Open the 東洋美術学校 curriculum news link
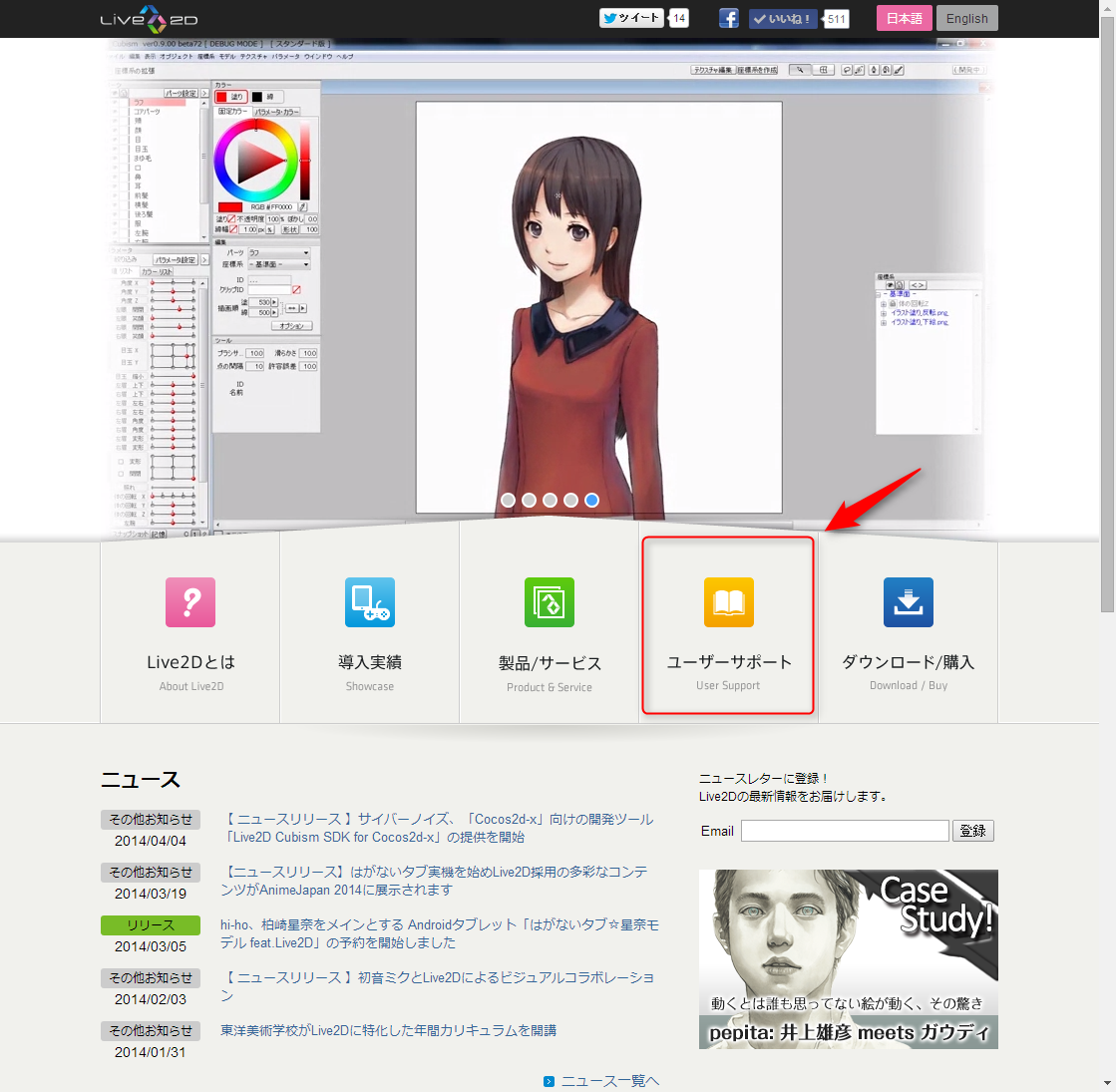The height and width of the screenshot is (1092, 1116). pos(389,1030)
